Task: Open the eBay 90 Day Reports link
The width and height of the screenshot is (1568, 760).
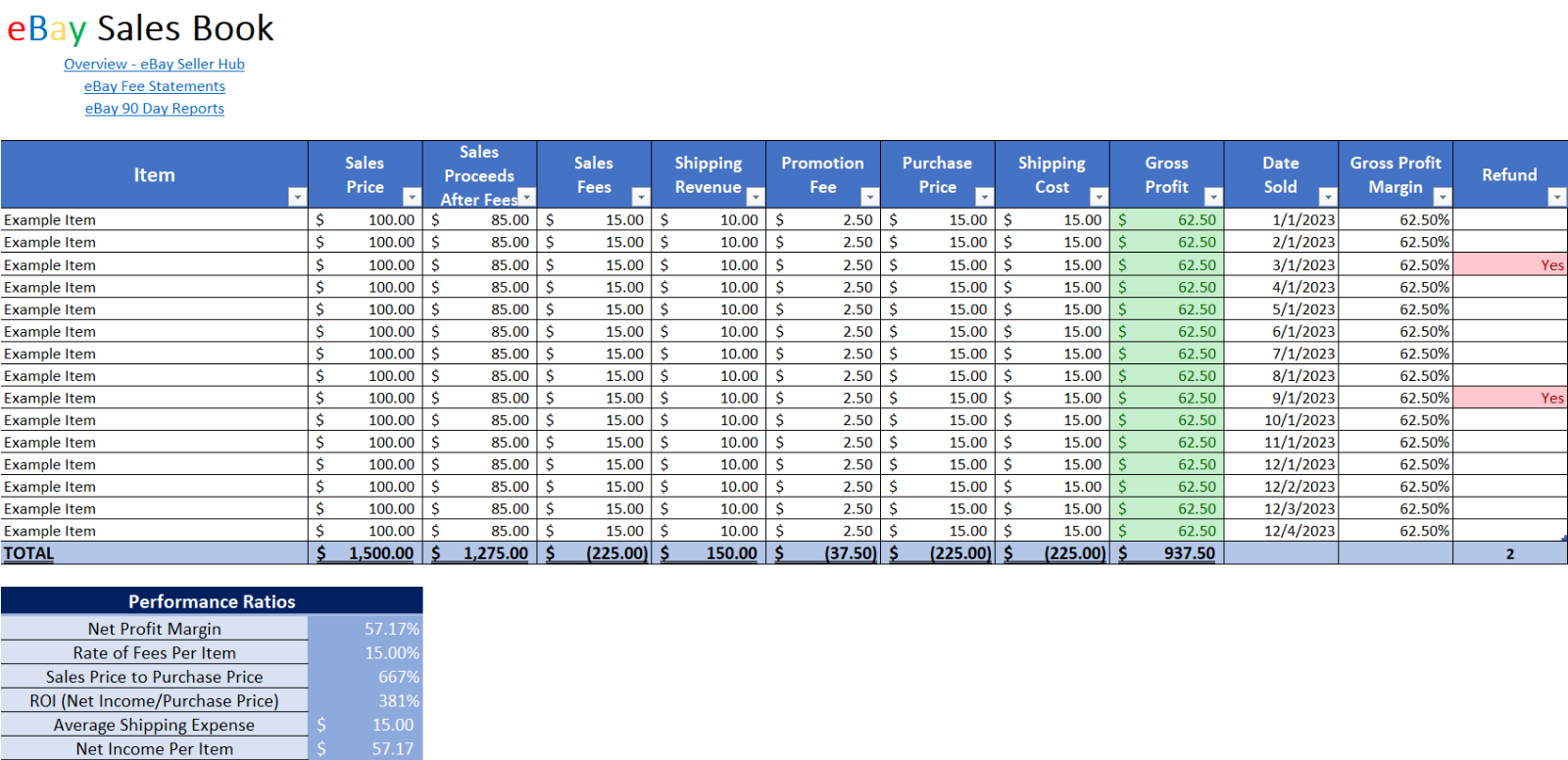Action: point(154,109)
